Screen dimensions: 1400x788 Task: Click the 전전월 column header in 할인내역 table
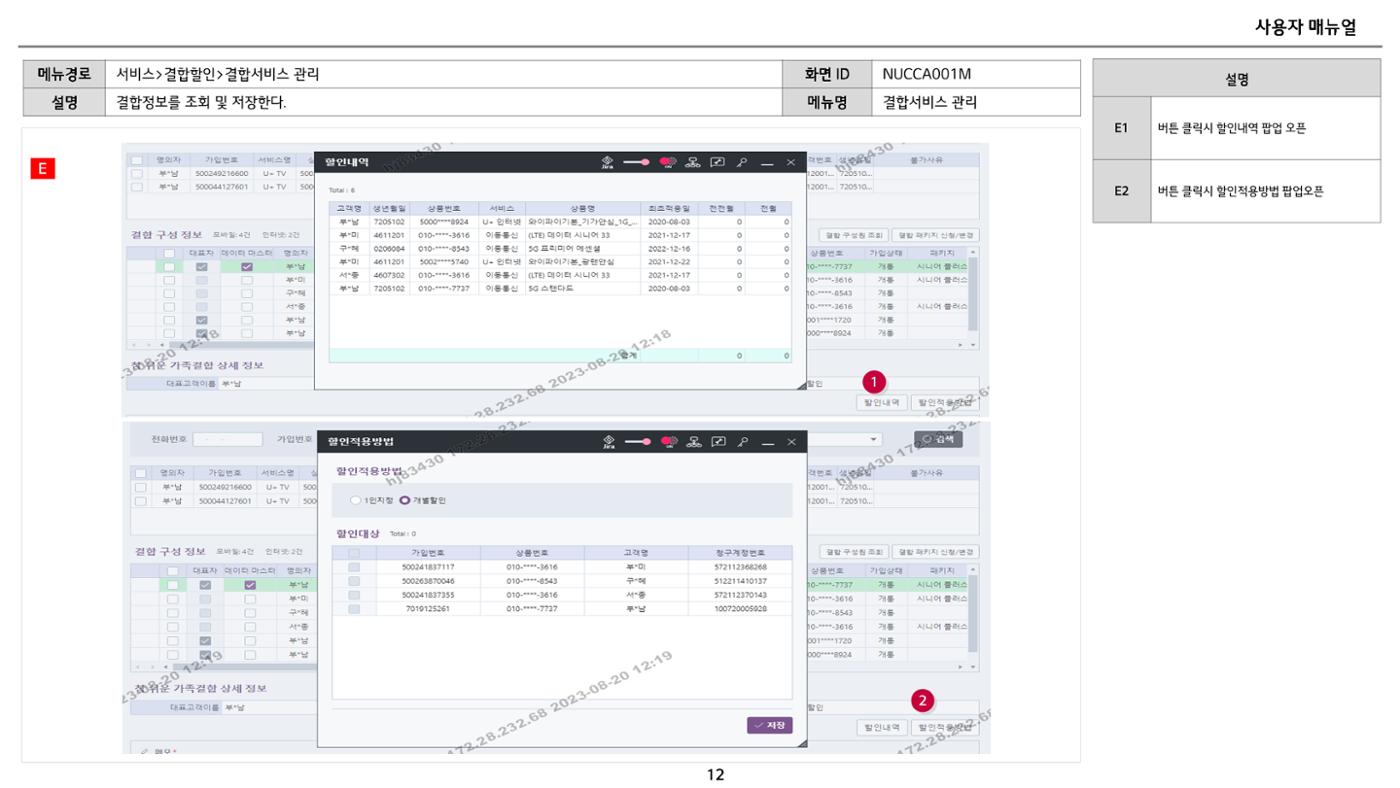pos(720,207)
